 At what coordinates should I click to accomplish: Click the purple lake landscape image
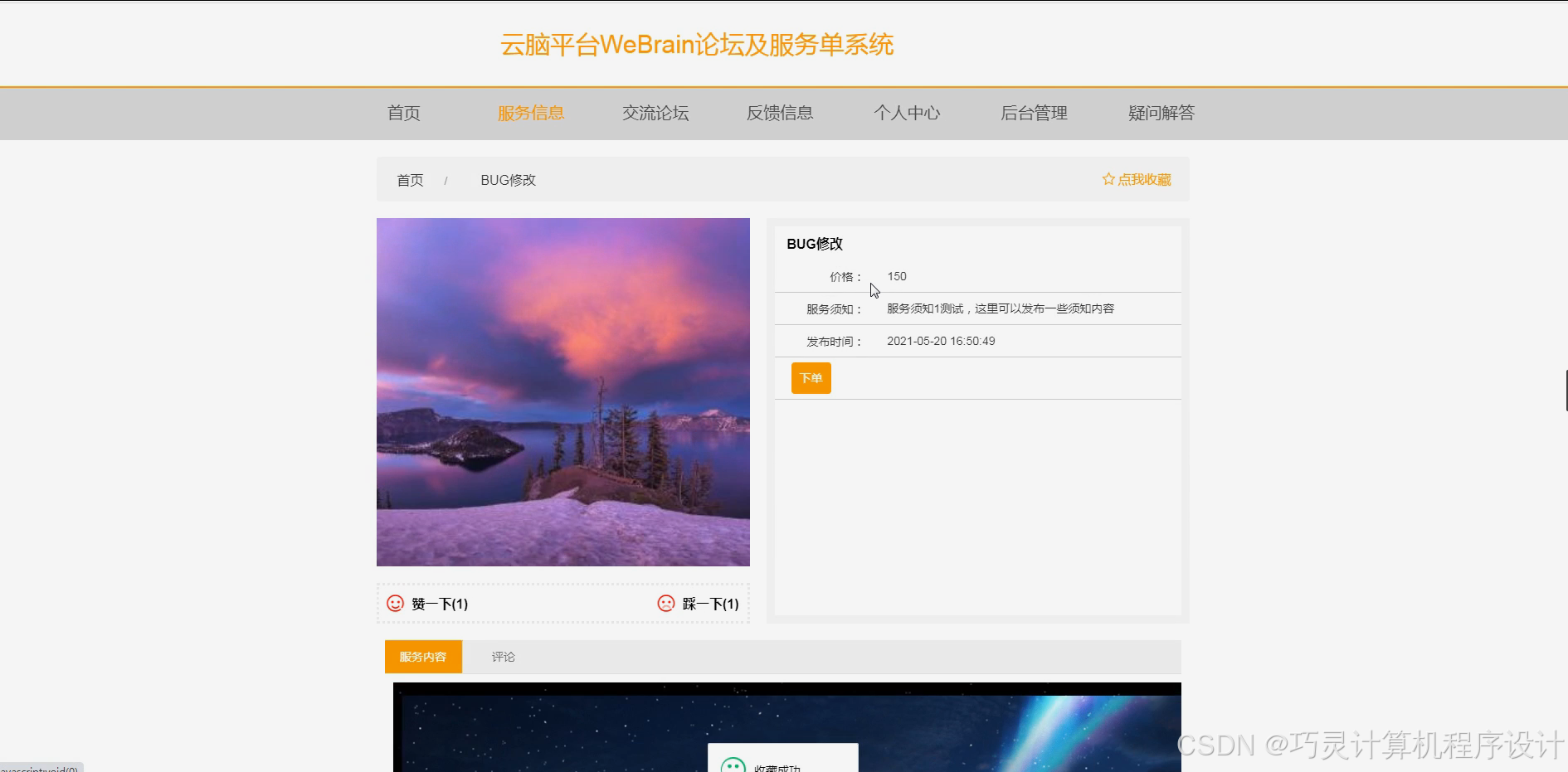pos(562,391)
